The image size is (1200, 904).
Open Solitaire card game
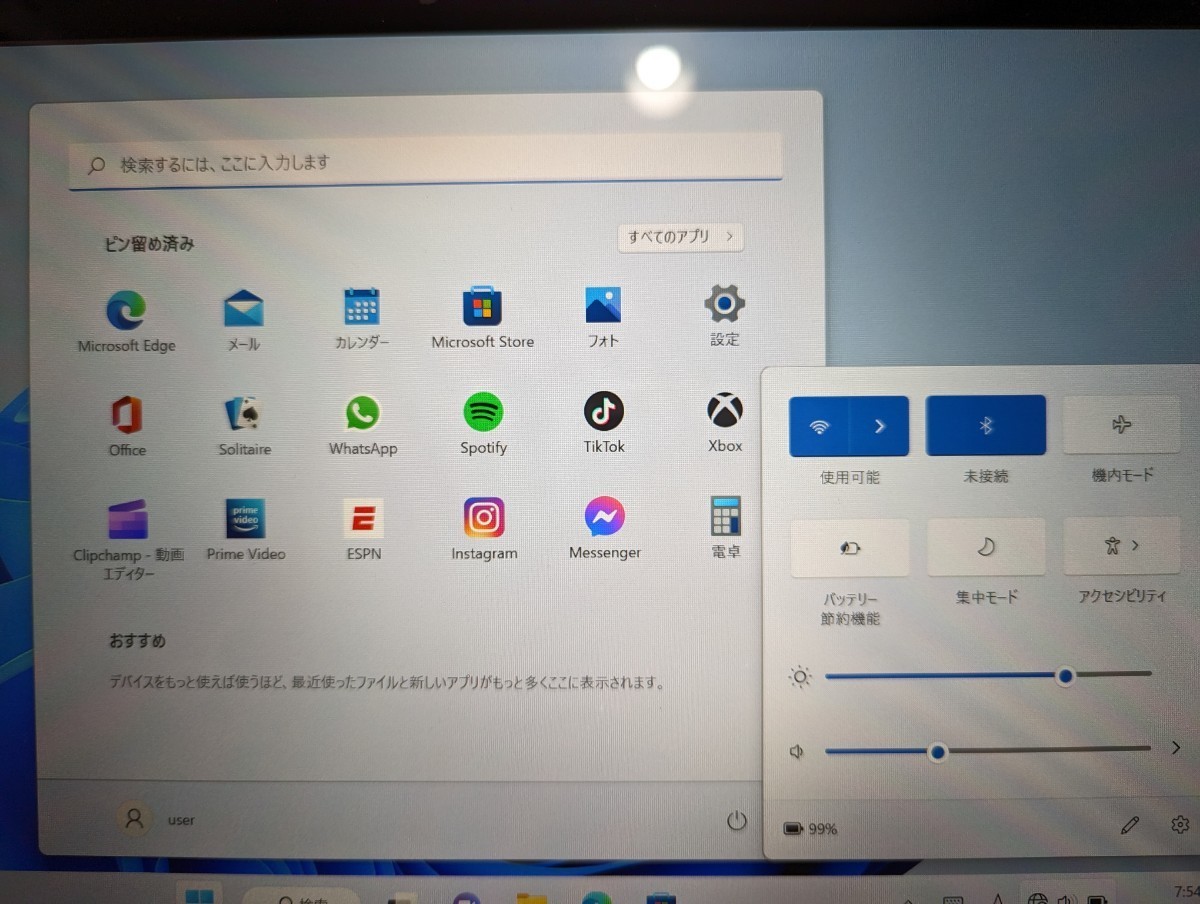(244, 426)
